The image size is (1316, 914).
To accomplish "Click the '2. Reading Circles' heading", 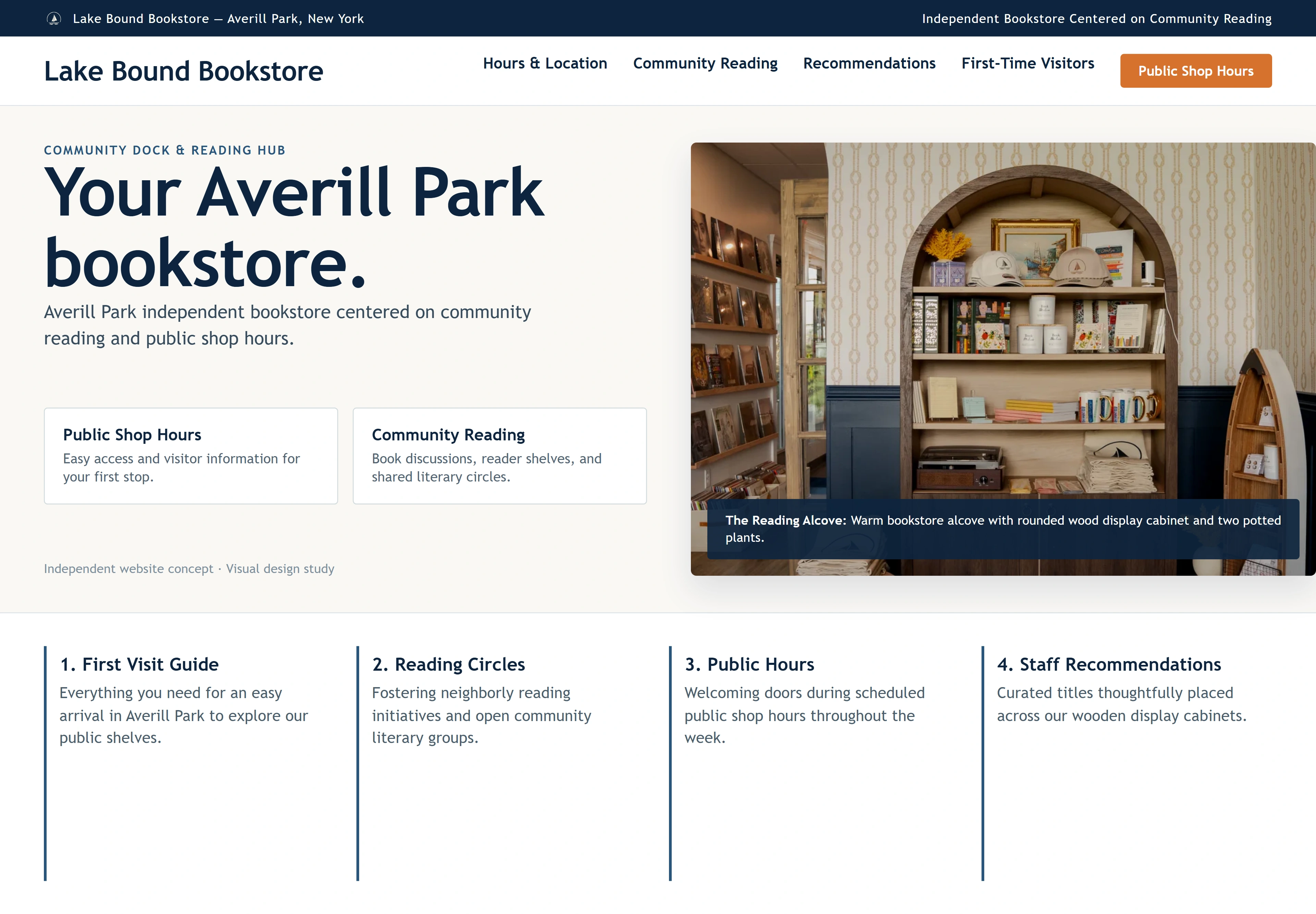I will 448,664.
